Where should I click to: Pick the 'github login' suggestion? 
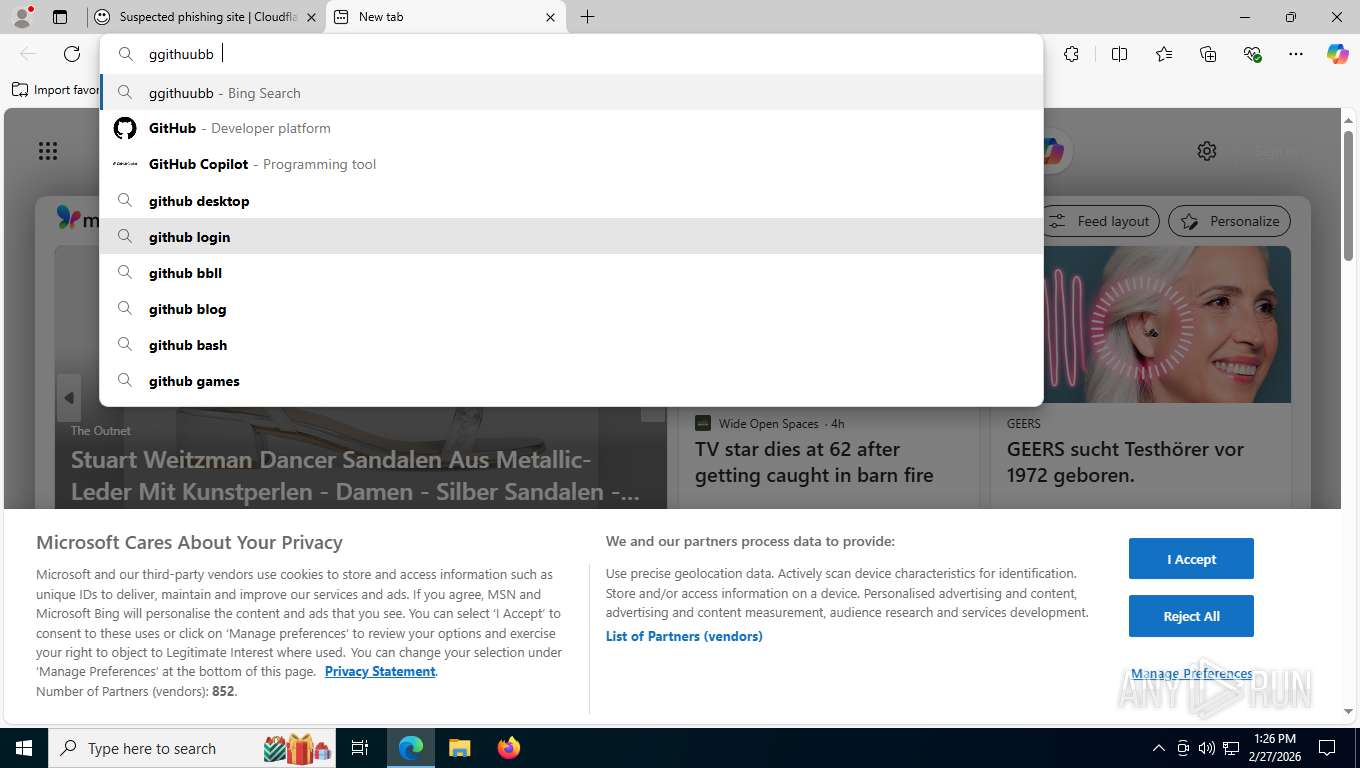pos(571,236)
